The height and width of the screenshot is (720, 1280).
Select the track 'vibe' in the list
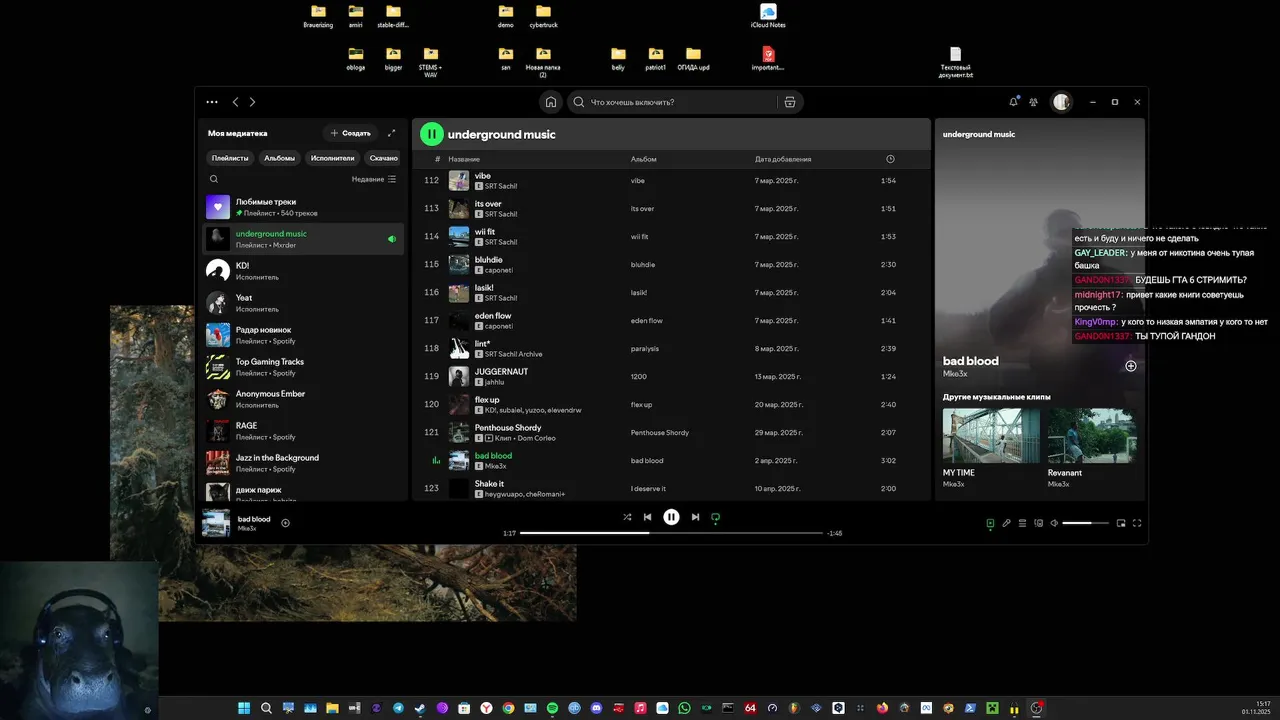pyautogui.click(x=671, y=180)
